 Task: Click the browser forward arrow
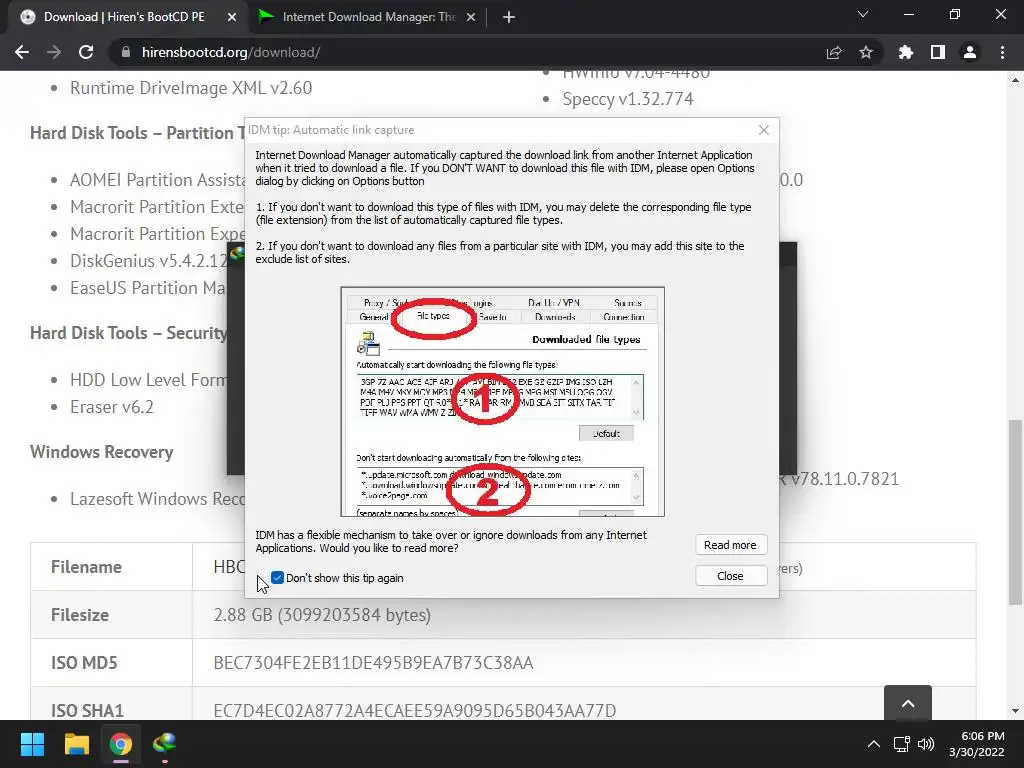(x=54, y=52)
